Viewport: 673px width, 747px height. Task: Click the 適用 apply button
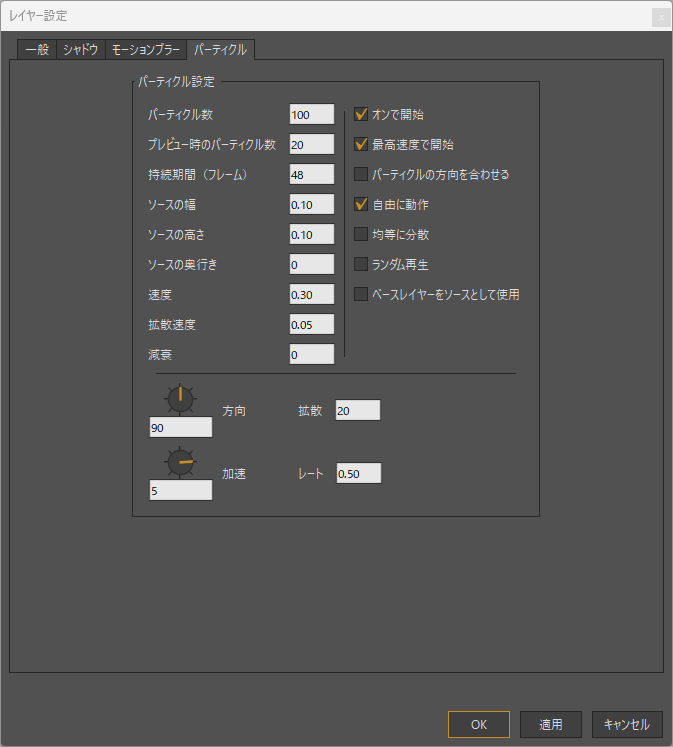point(551,724)
